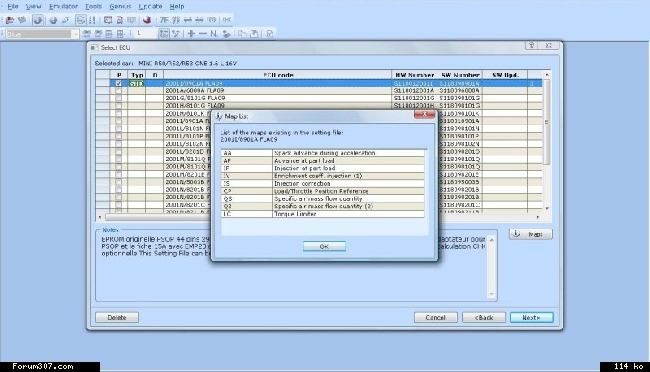Click the ECU table horizontal scrollbar right arrow
The image size is (650, 372).
tap(538, 217)
